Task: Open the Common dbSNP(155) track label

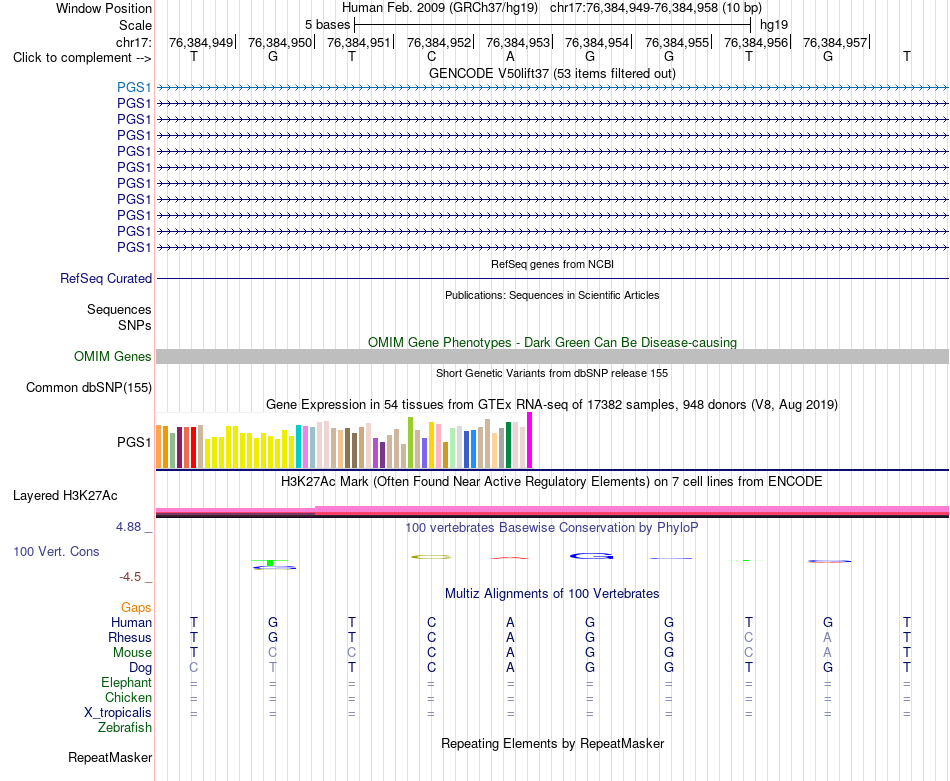Action: point(89,387)
